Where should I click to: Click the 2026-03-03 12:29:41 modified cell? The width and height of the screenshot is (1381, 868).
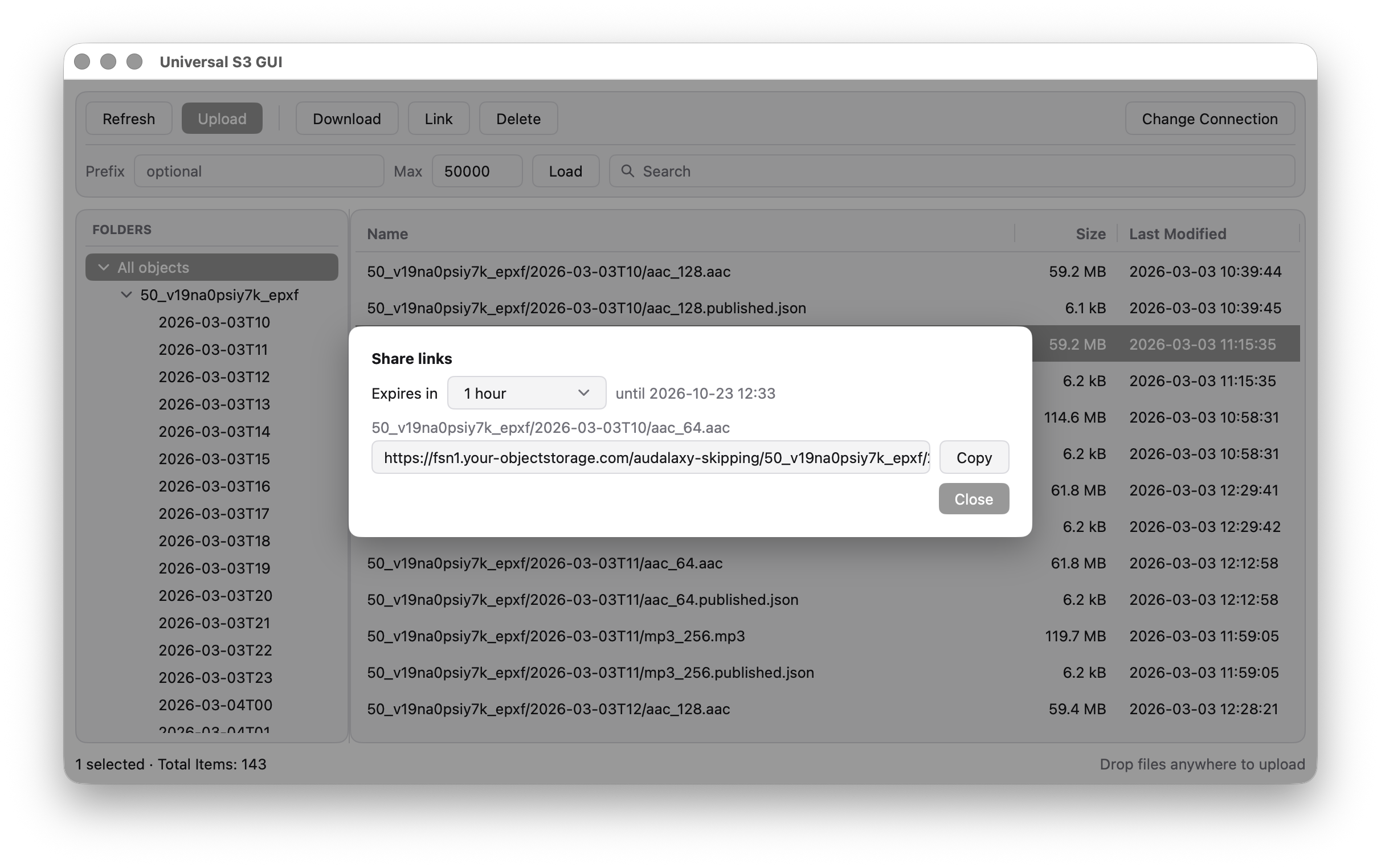[1204, 490]
